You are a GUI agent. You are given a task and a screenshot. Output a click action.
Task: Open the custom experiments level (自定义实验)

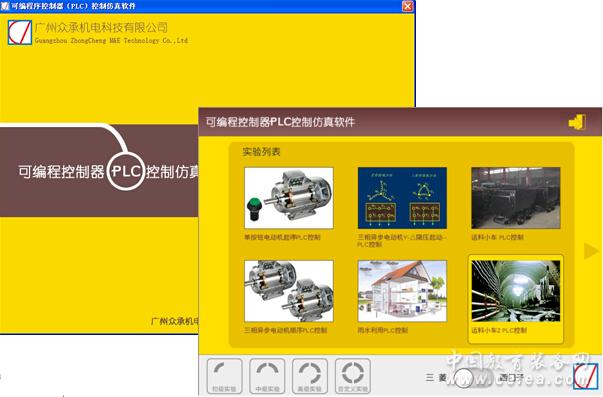pyautogui.click(x=353, y=376)
